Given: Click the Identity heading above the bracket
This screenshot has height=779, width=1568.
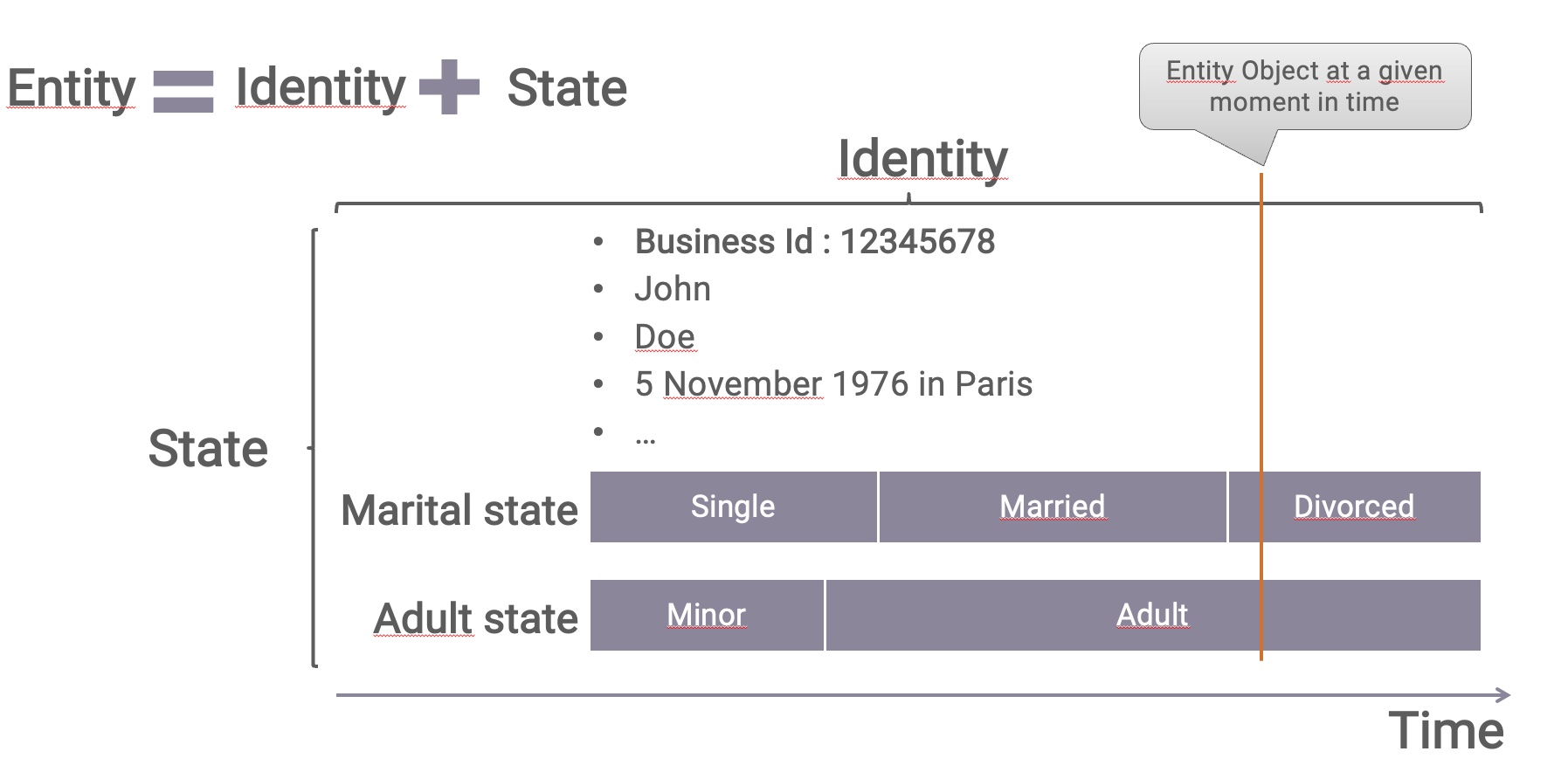Looking at the screenshot, I should [x=922, y=158].
